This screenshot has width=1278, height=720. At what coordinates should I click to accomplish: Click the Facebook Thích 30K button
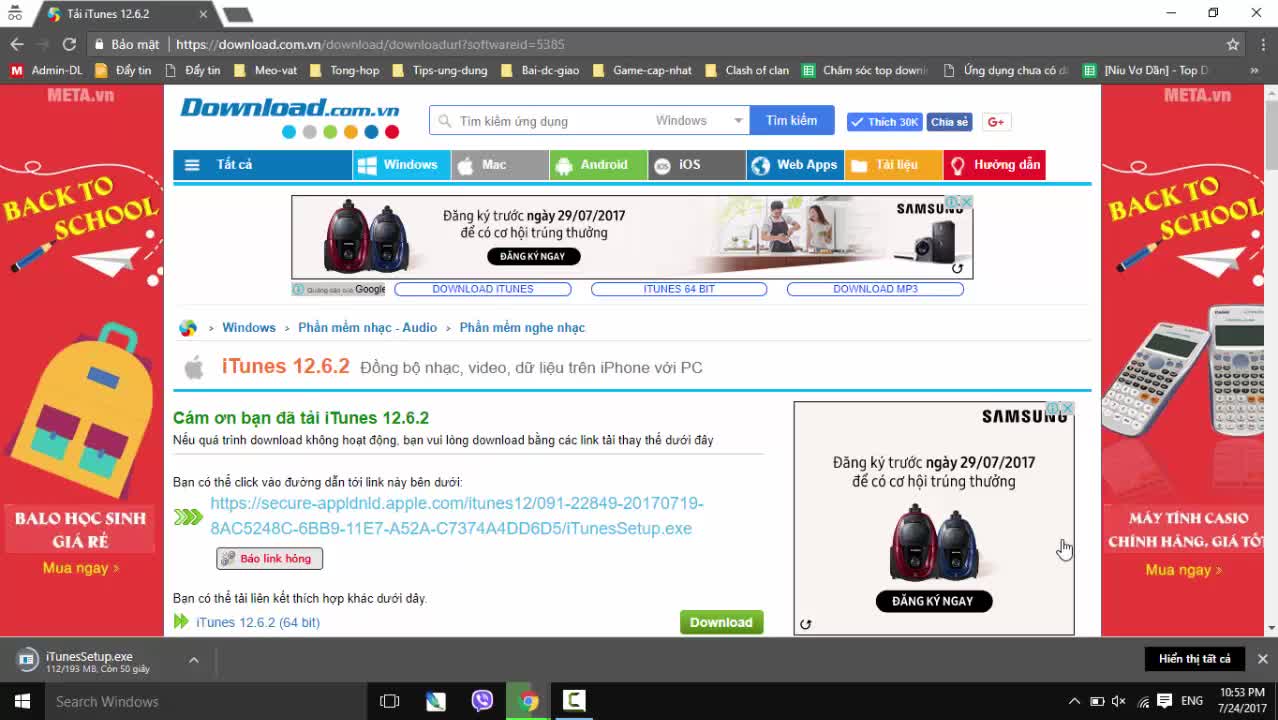(884, 122)
